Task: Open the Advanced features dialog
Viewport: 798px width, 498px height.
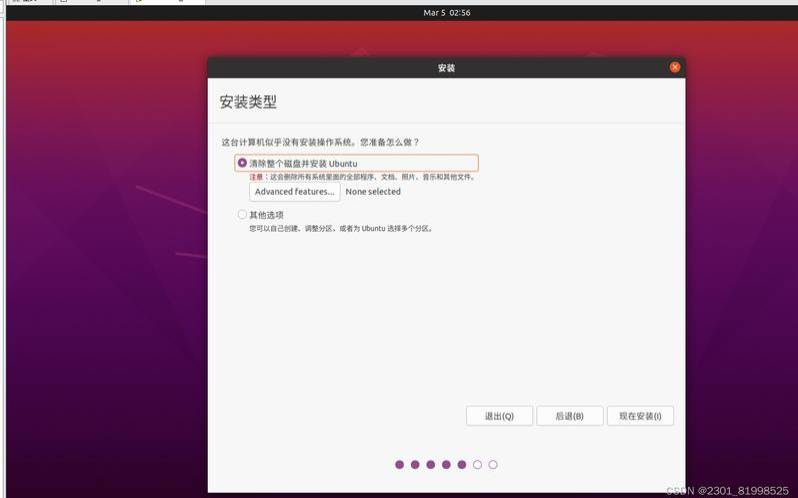Action: 295,192
